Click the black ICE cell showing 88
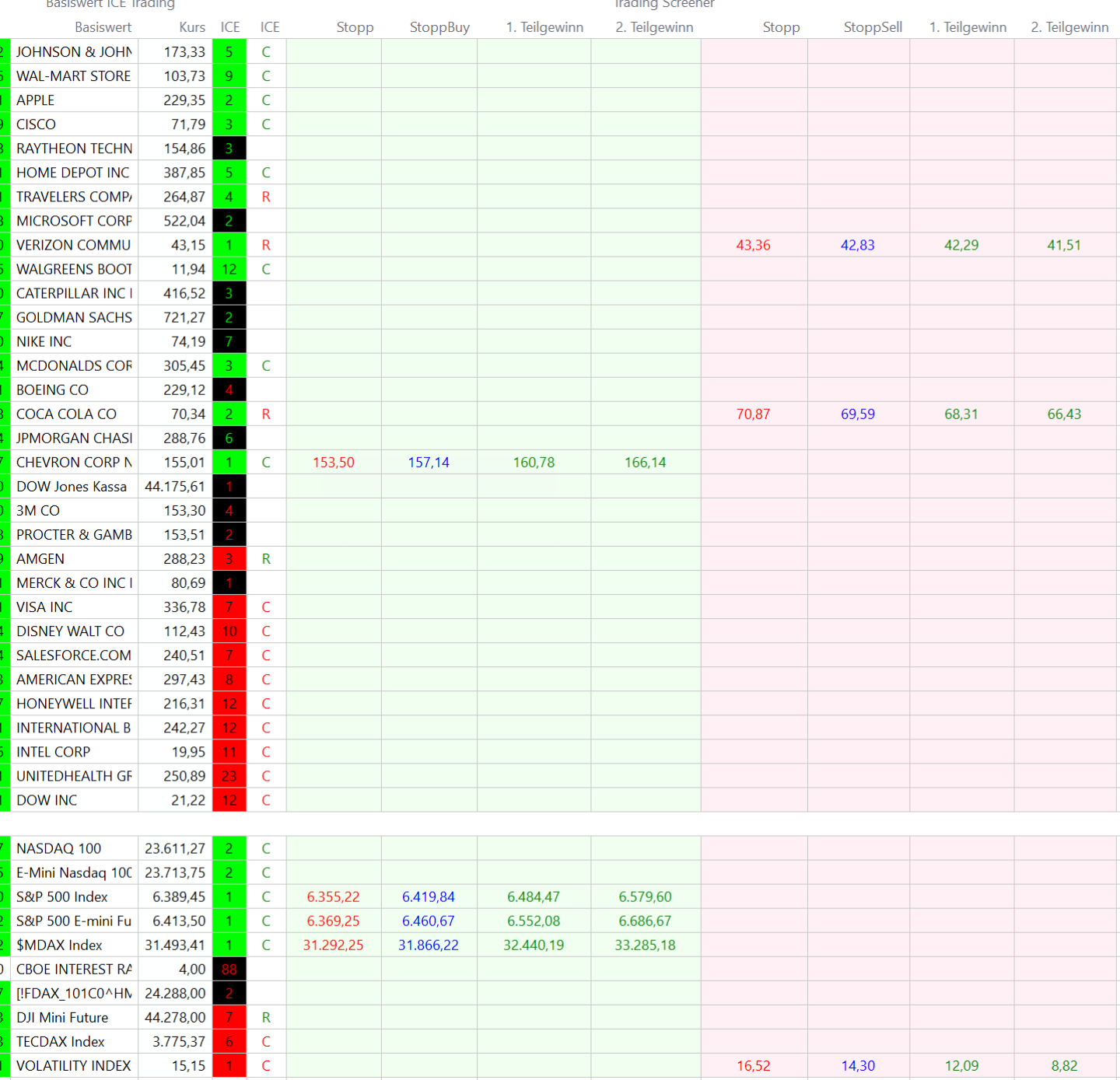This screenshot has height=1080, width=1120. [229, 970]
